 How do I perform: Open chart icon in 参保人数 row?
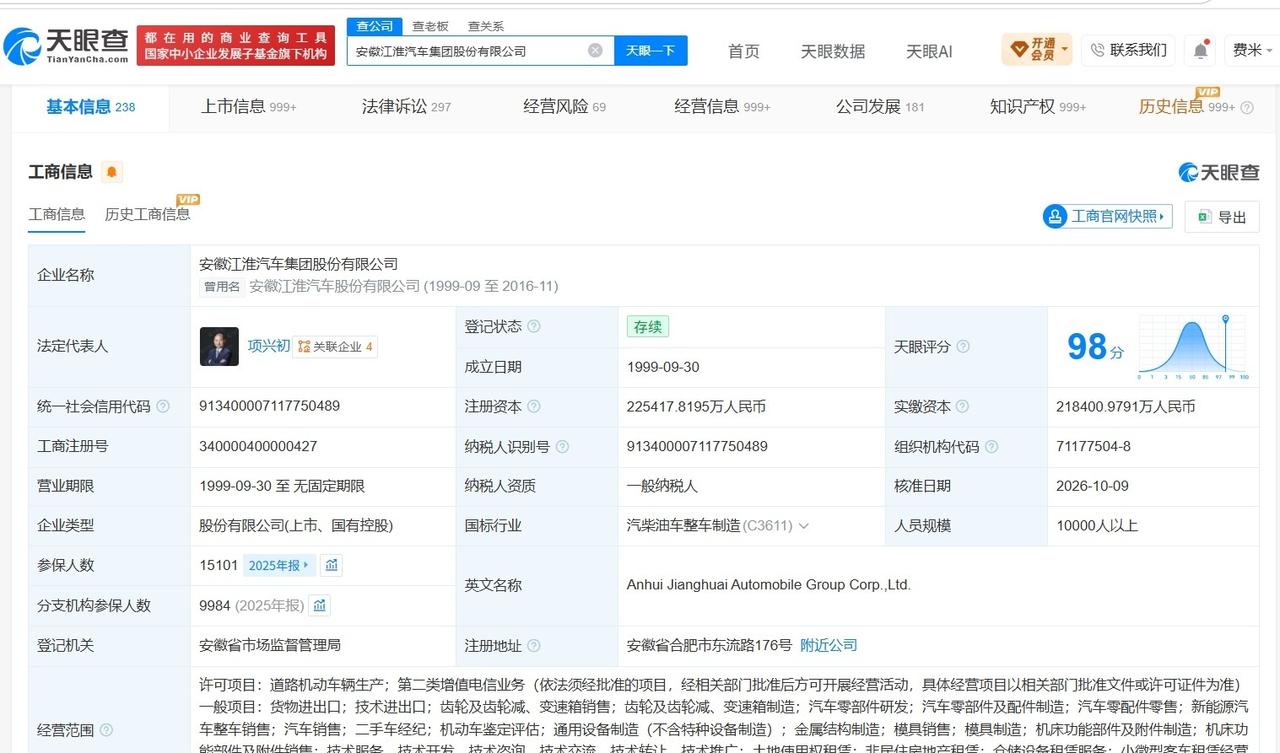(x=332, y=565)
